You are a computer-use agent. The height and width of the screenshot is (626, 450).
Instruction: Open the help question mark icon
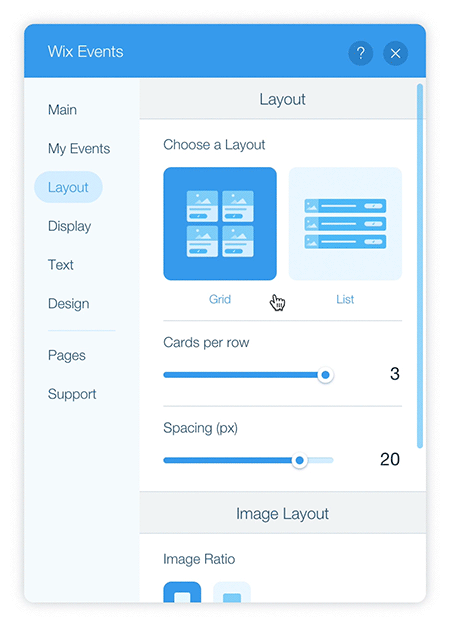coord(361,53)
